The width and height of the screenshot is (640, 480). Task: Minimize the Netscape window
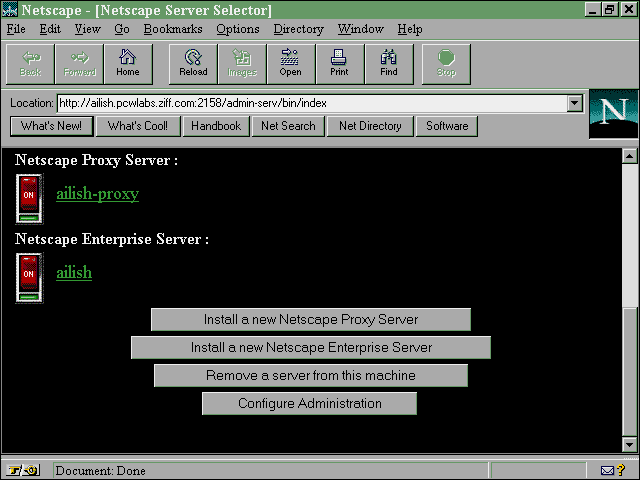[592, 10]
